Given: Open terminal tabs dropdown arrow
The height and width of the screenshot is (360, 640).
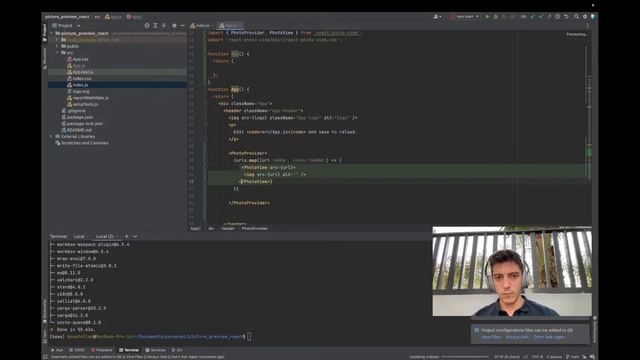Looking at the screenshot, I should tap(135, 236).
